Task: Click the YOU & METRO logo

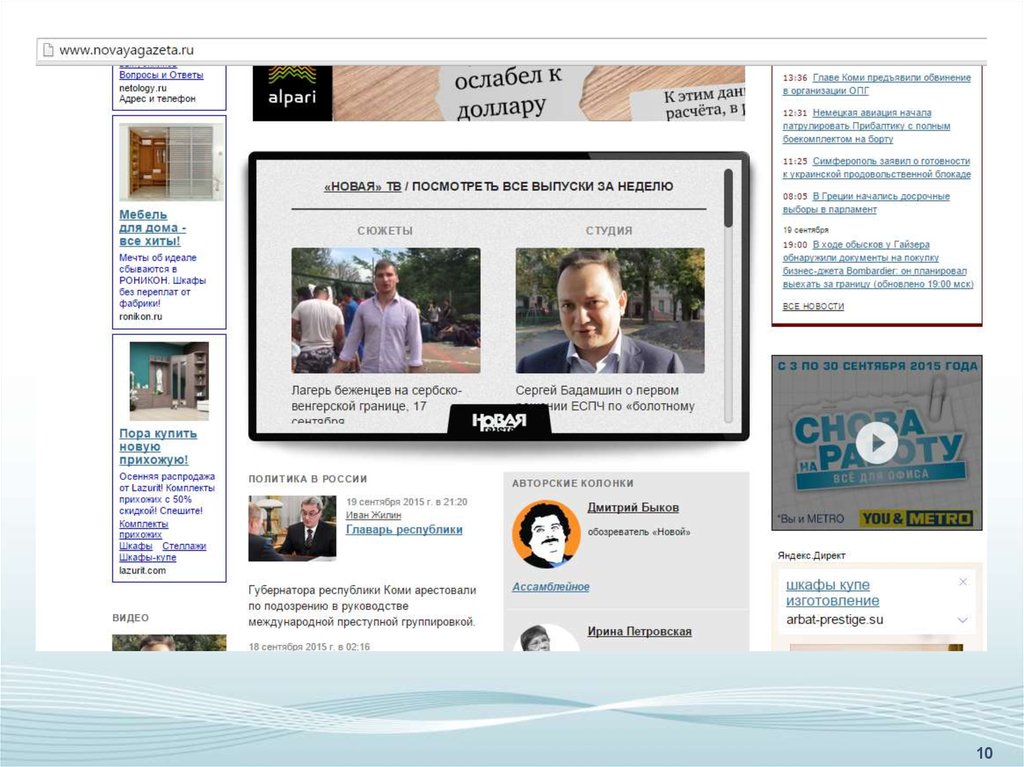Action: 916,519
